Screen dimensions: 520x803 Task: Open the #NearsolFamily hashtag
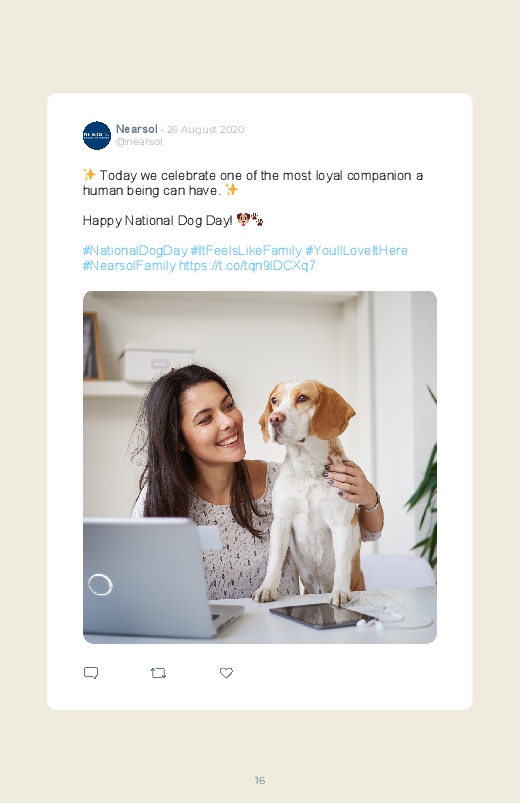[129, 266]
